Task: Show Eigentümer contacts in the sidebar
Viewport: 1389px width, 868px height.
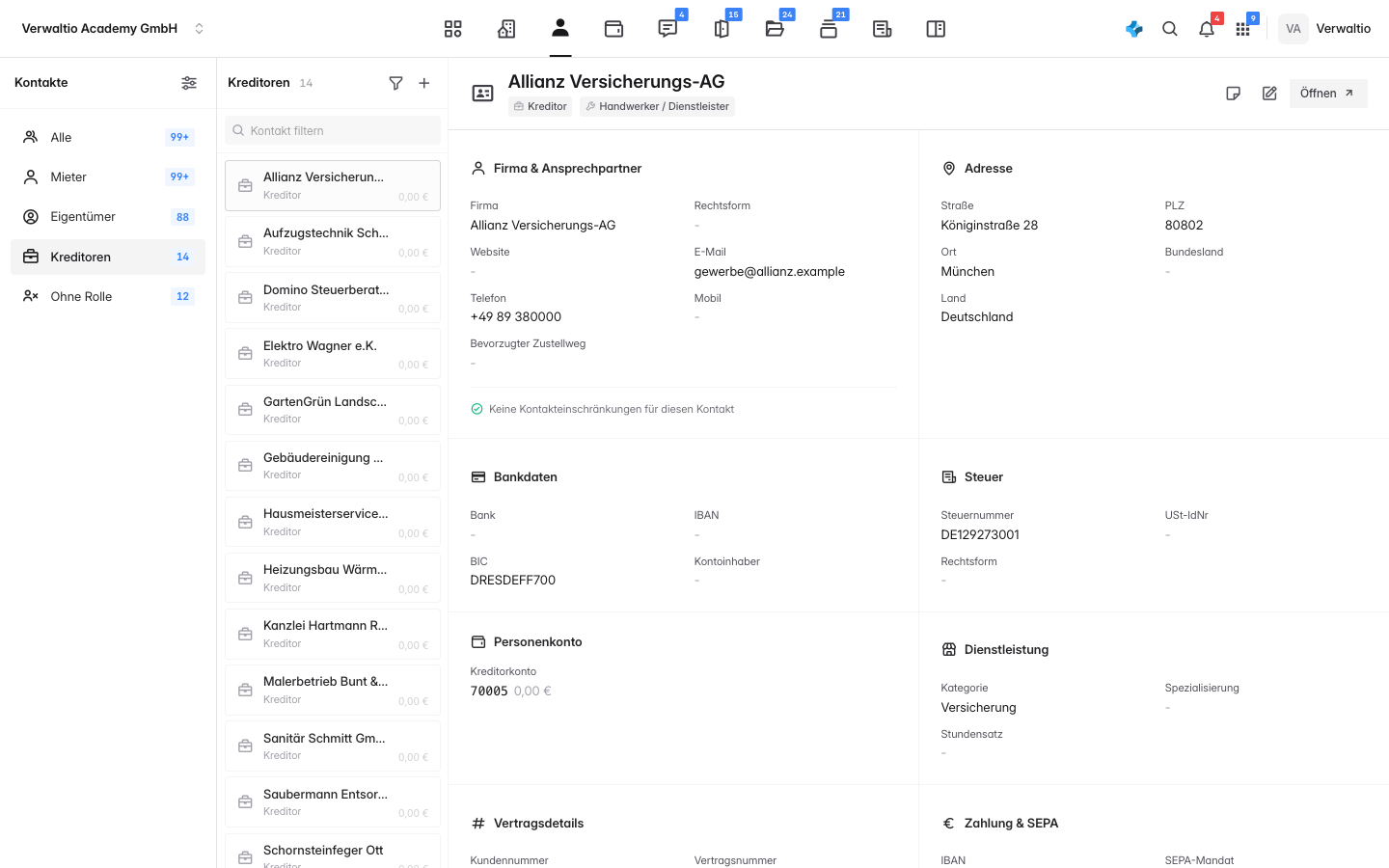Action: (x=108, y=217)
